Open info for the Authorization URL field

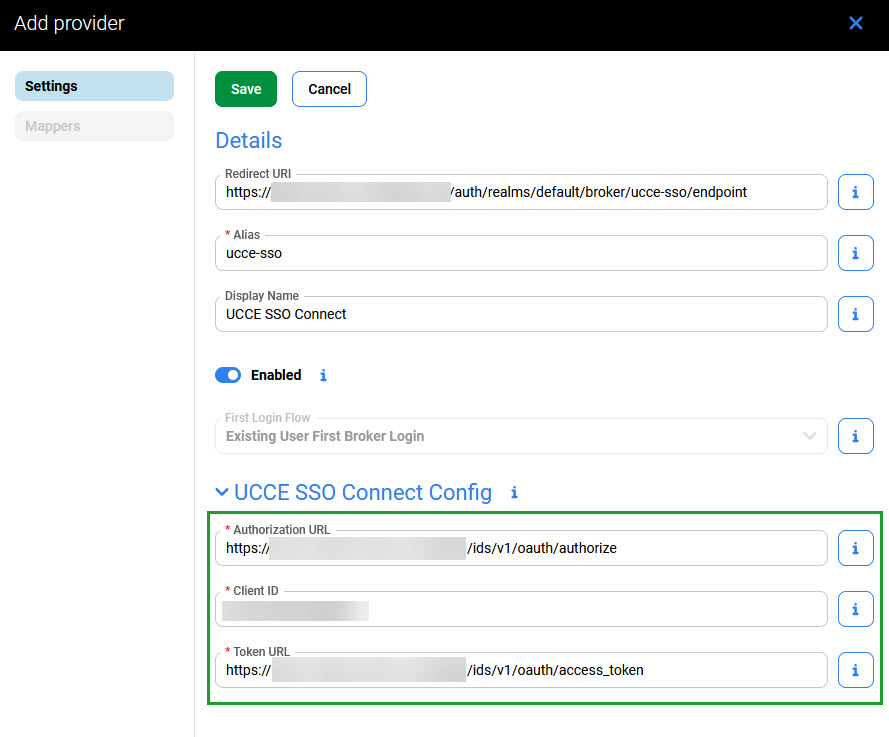(855, 548)
